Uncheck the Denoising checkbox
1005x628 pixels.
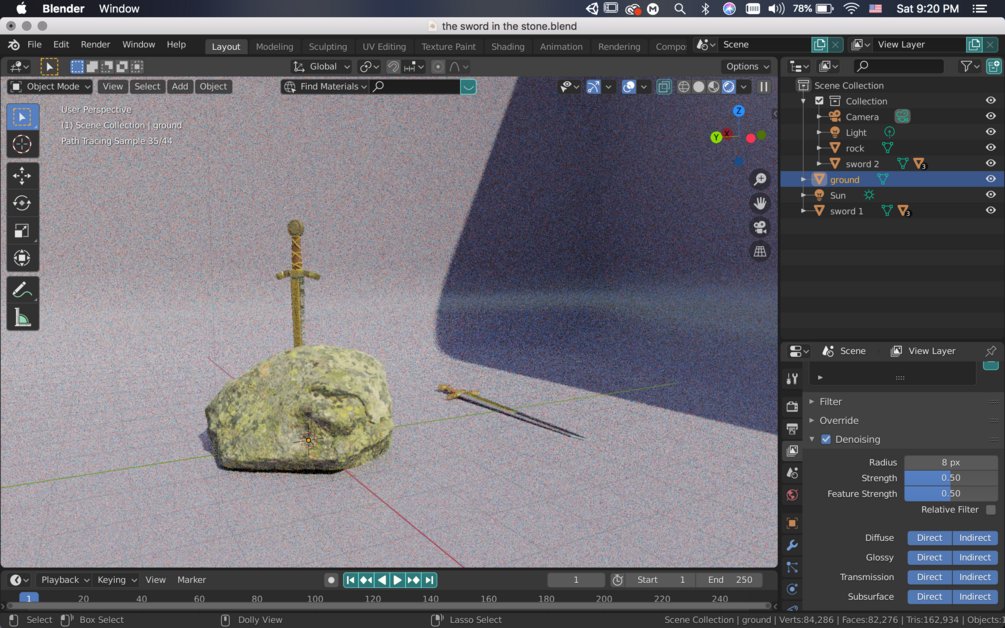pyautogui.click(x=826, y=440)
